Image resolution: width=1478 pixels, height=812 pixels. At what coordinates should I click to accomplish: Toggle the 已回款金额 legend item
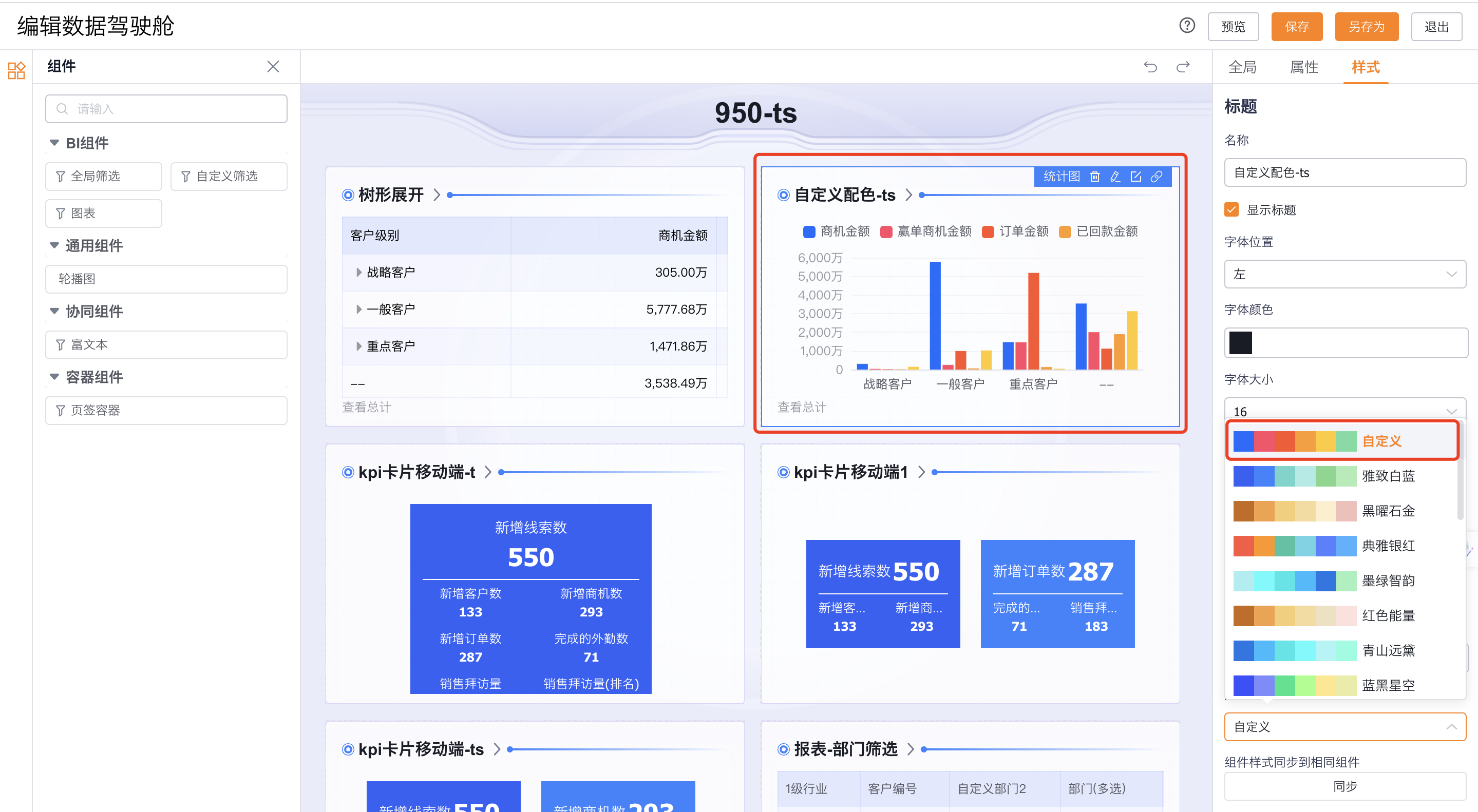tap(1098, 231)
